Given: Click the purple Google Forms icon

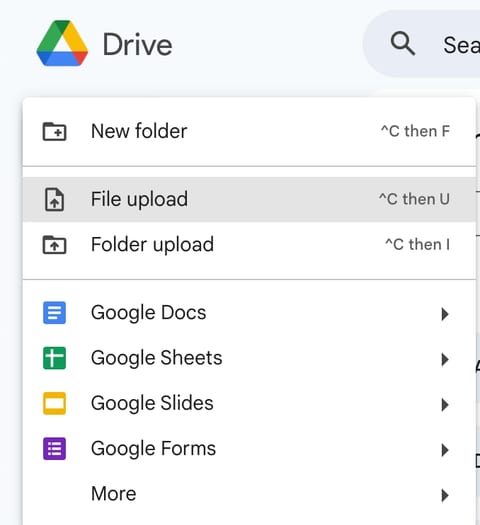Looking at the screenshot, I should 55,449.
